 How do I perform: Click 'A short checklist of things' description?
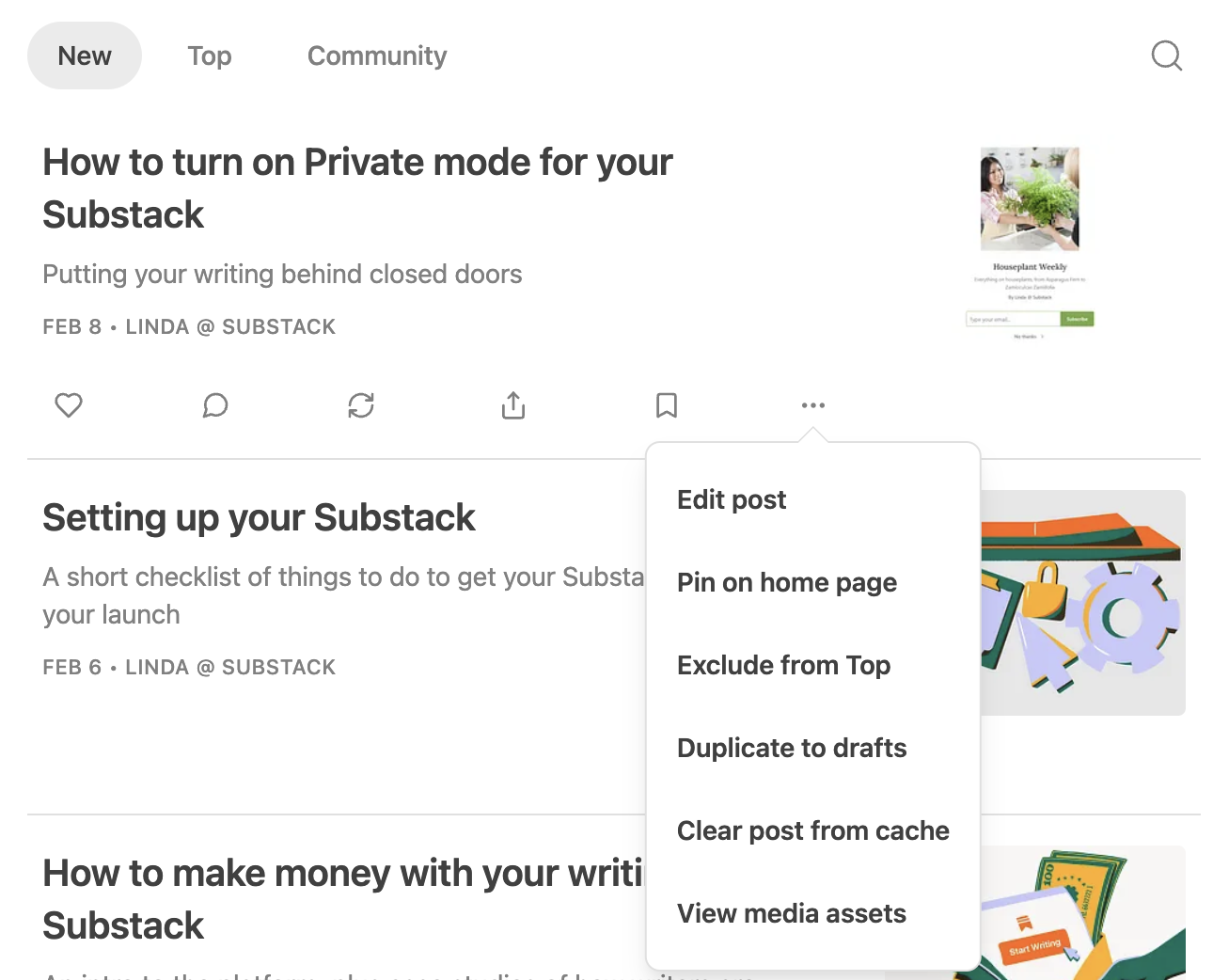(x=343, y=595)
